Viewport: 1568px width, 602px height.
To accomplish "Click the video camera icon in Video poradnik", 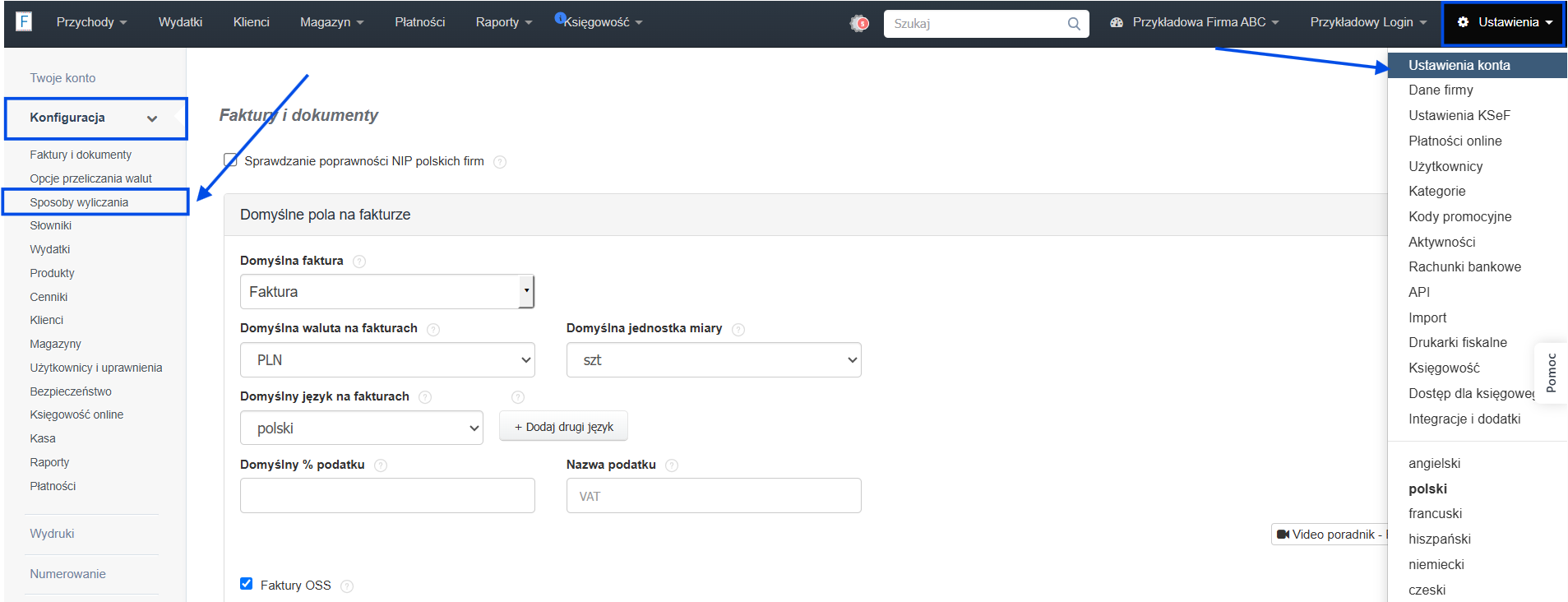I will [1283, 535].
